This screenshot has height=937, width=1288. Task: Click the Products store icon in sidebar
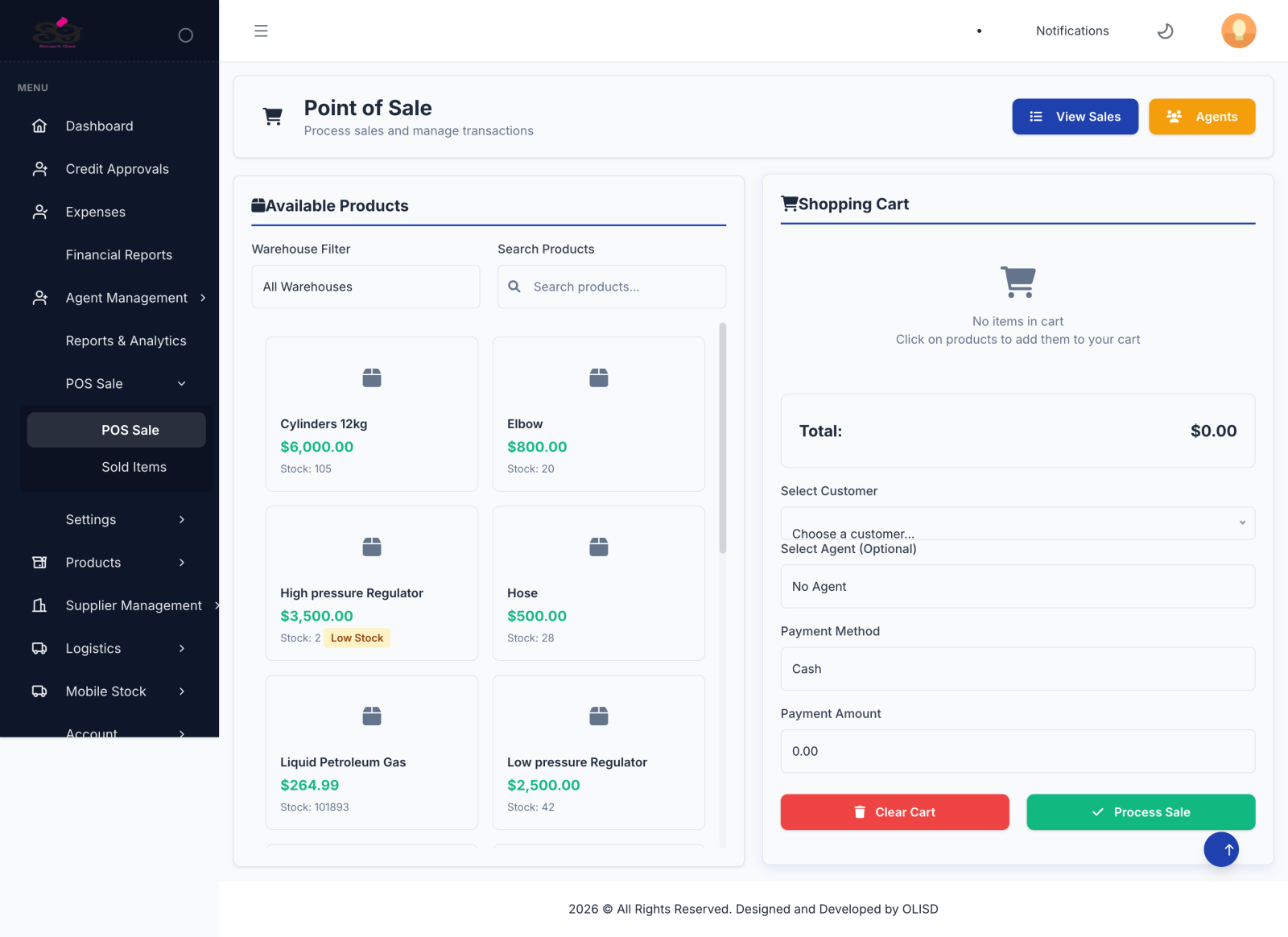[39, 563]
